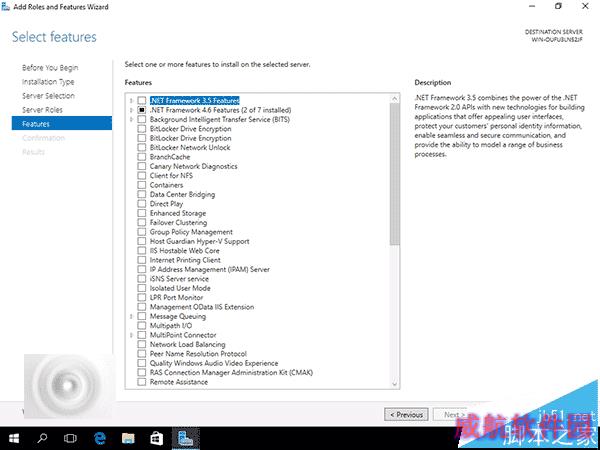The height and width of the screenshot is (450, 600).
Task: Select IIS Hostable Web Core row
Action: tap(184, 251)
